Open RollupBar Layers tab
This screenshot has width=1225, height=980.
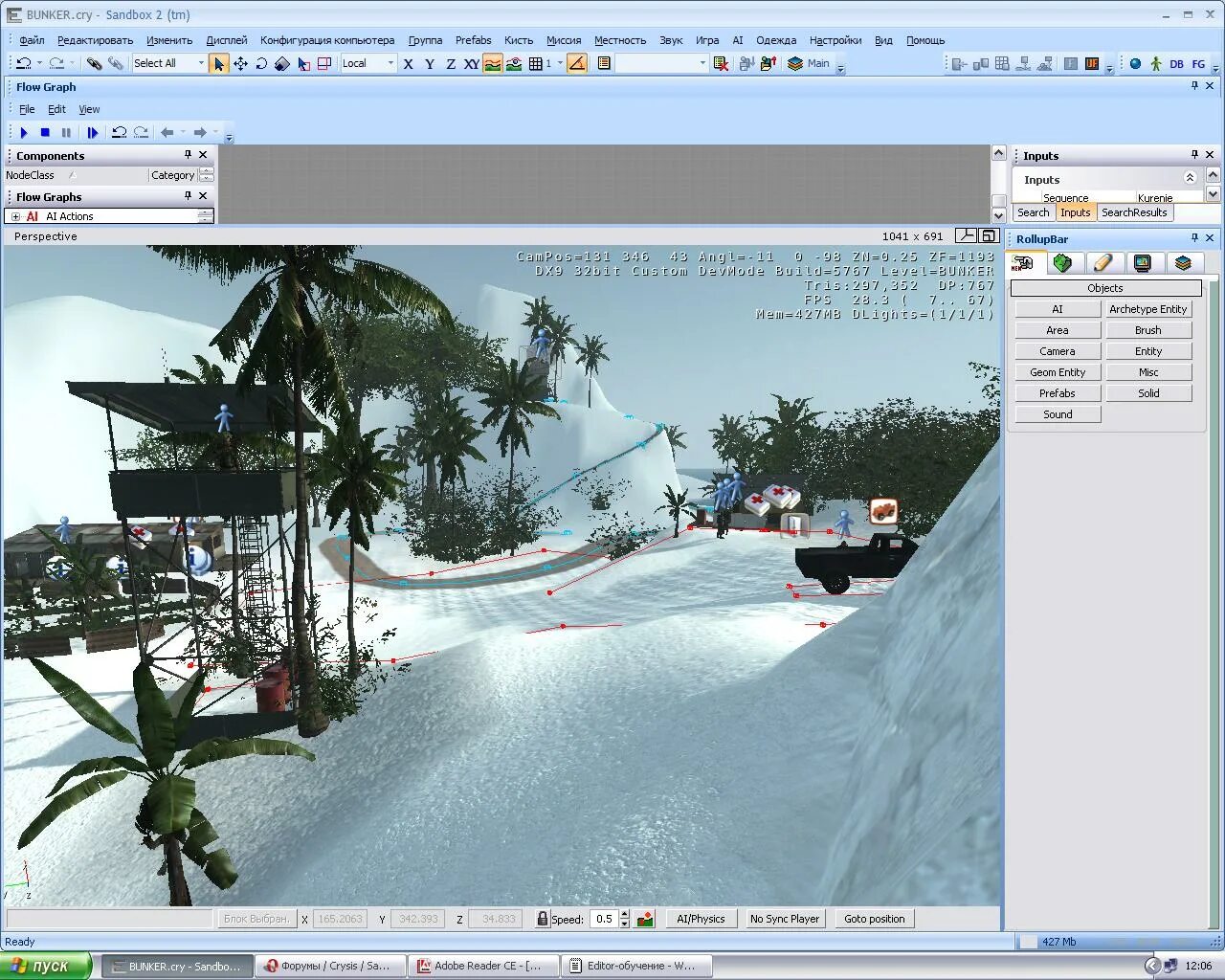(1183, 262)
